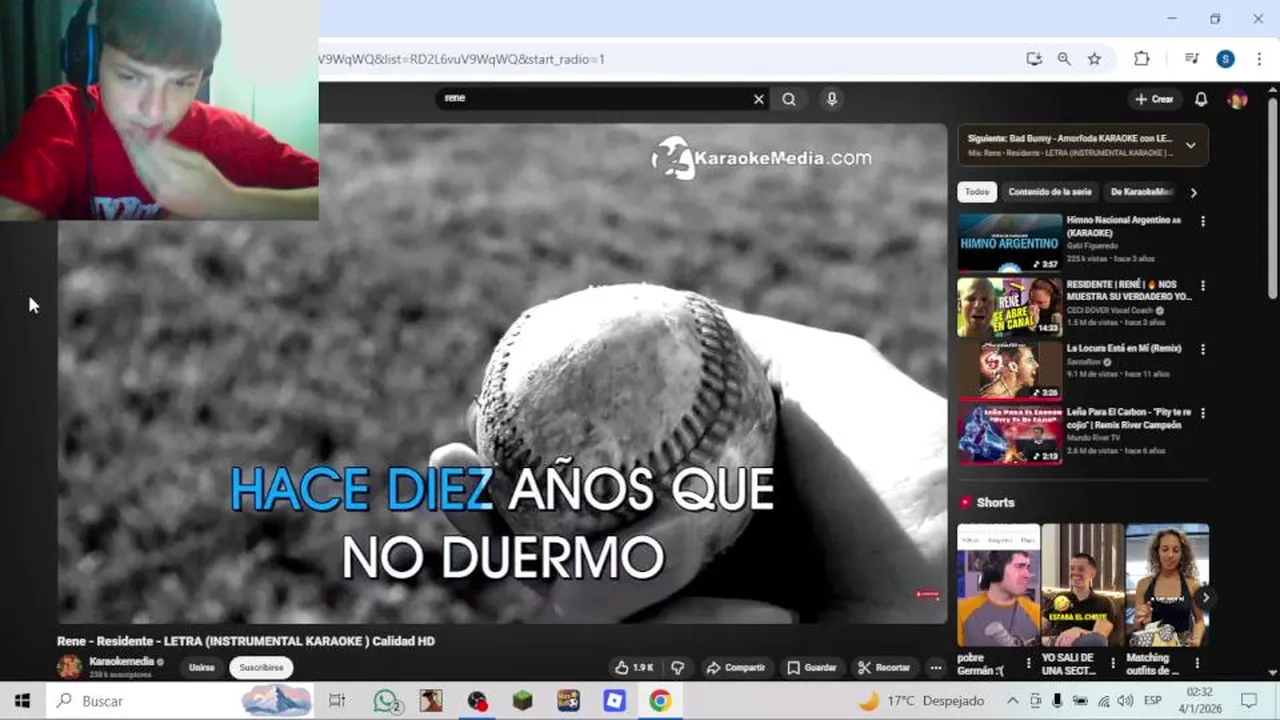
Task: Click the Windows Buscar search box
Action: [x=180, y=701]
